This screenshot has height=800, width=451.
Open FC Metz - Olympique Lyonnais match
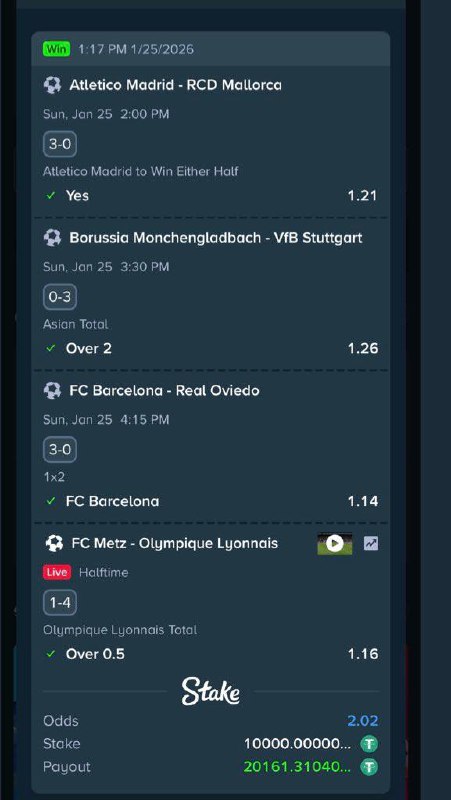click(x=174, y=543)
